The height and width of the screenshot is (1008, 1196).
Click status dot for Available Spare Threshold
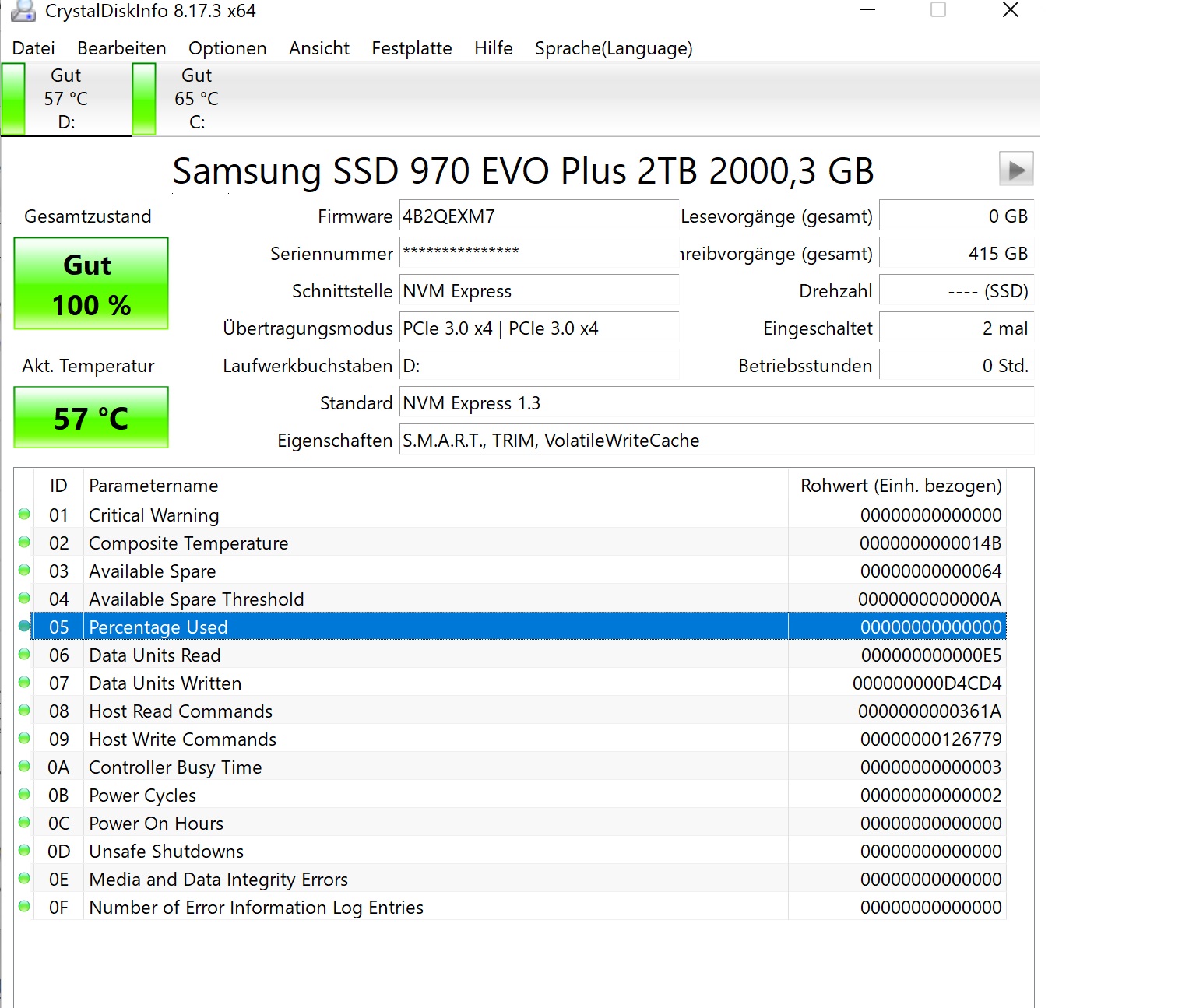tap(24, 599)
